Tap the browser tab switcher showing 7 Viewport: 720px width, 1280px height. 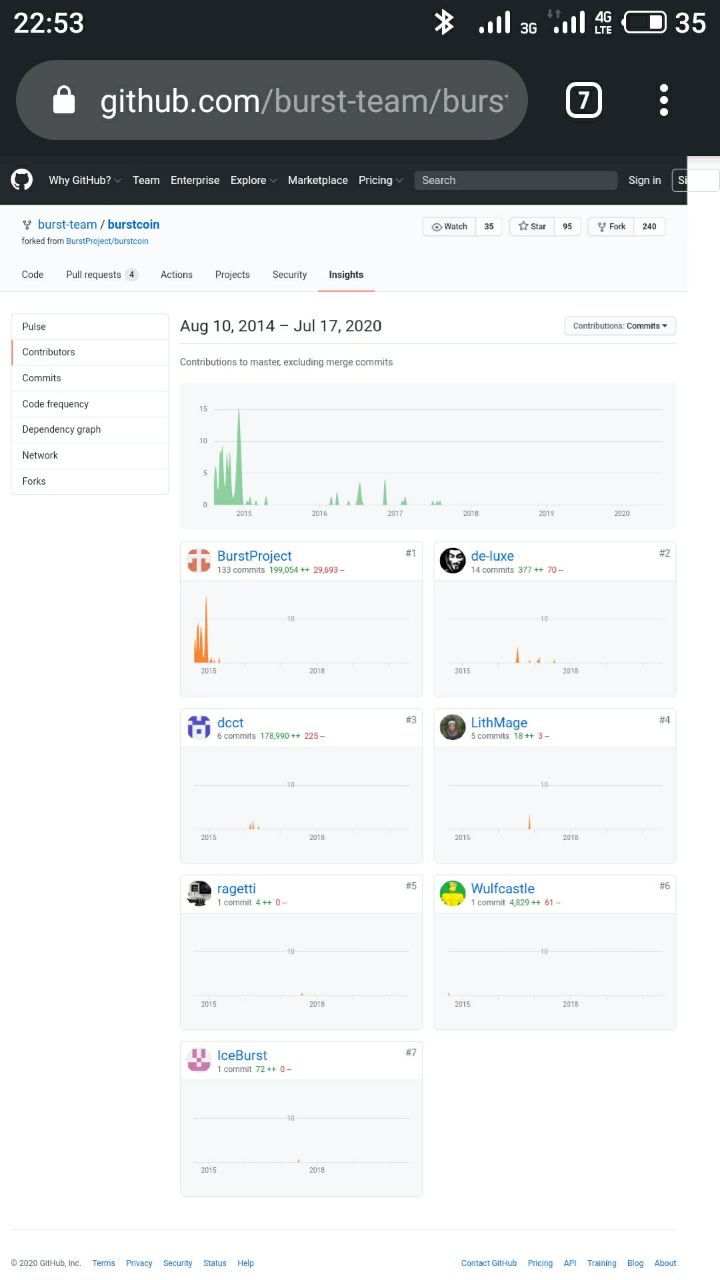[584, 100]
